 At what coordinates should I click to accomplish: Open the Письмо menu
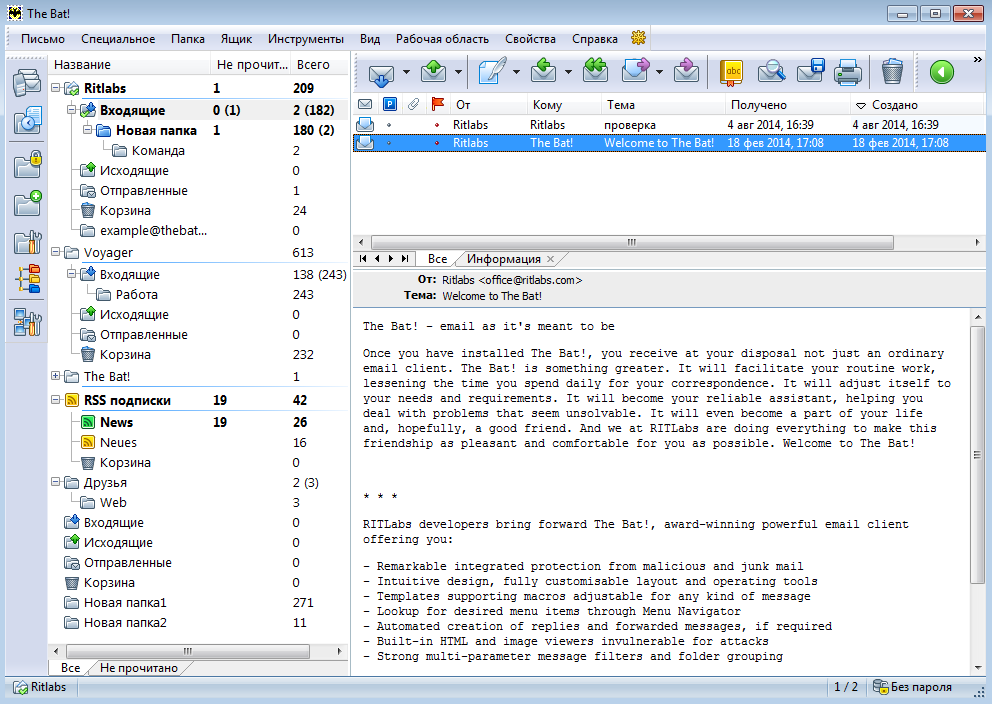[x=43, y=39]
